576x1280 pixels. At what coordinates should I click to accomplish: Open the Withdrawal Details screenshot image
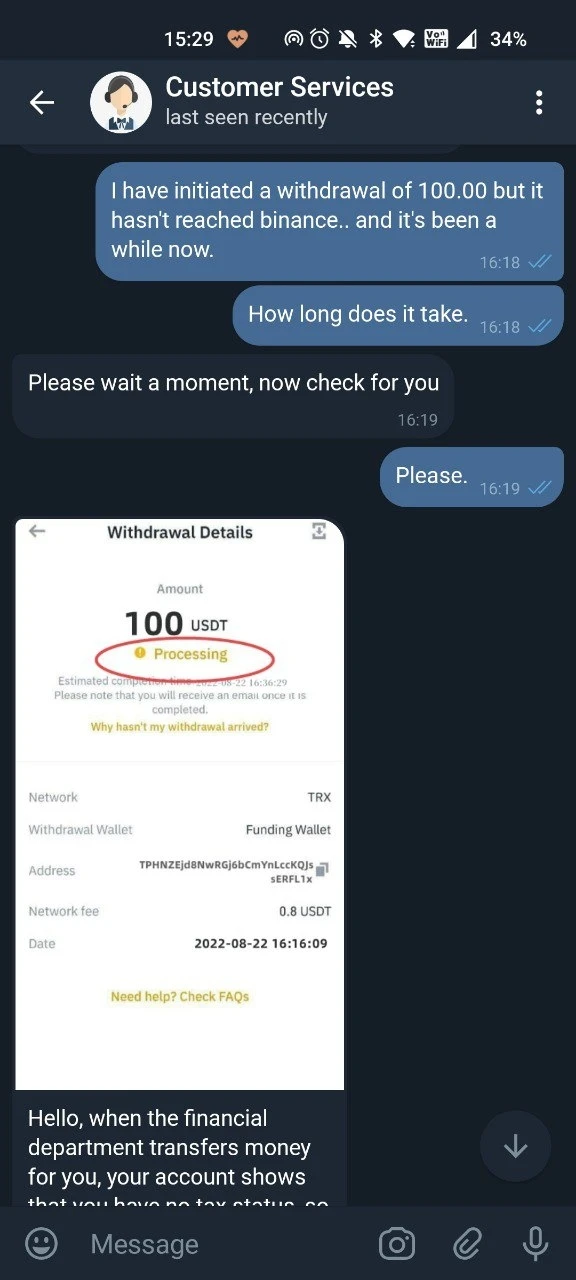point(180,803)
